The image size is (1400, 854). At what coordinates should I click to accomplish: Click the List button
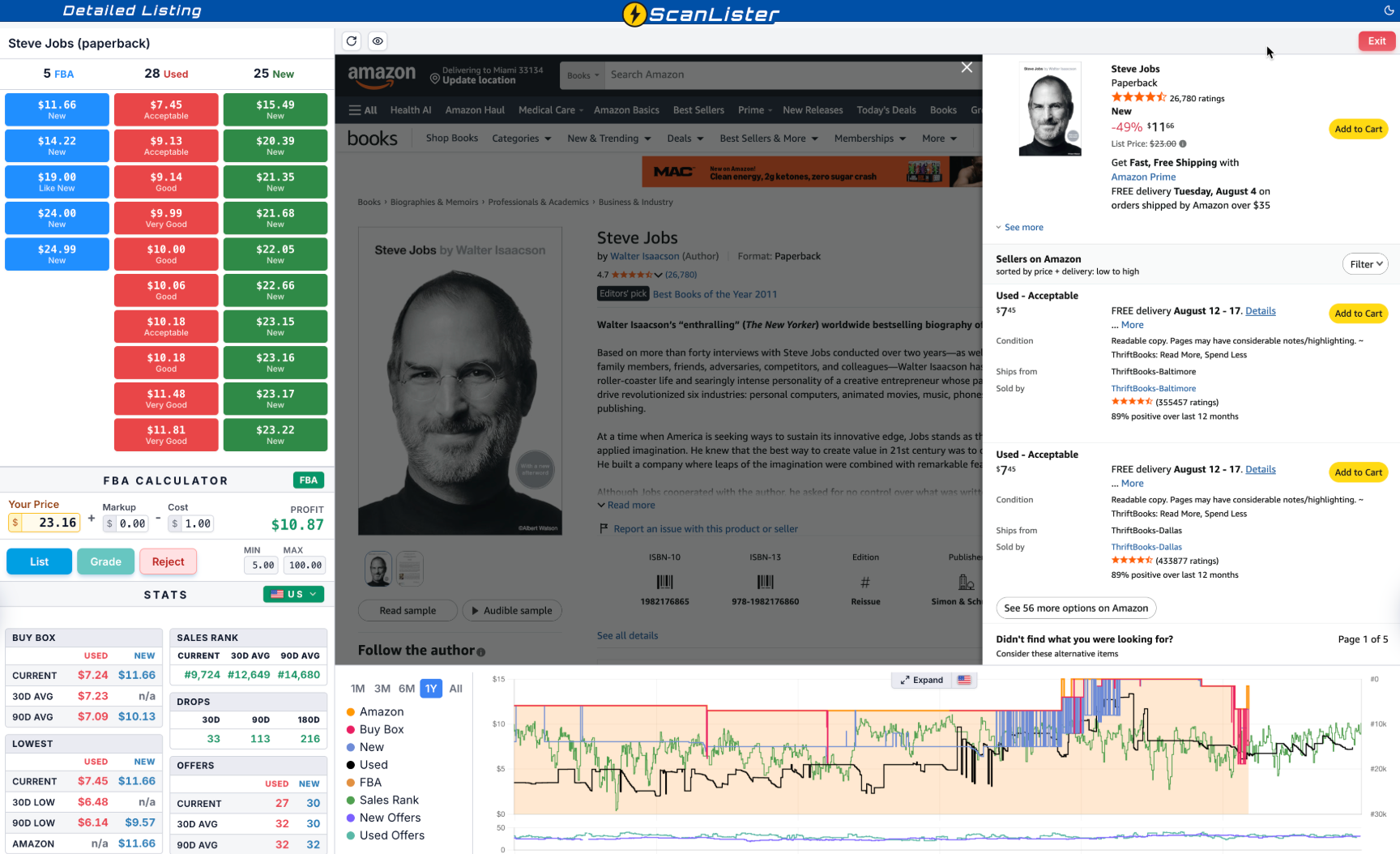(x=39, y=562)
